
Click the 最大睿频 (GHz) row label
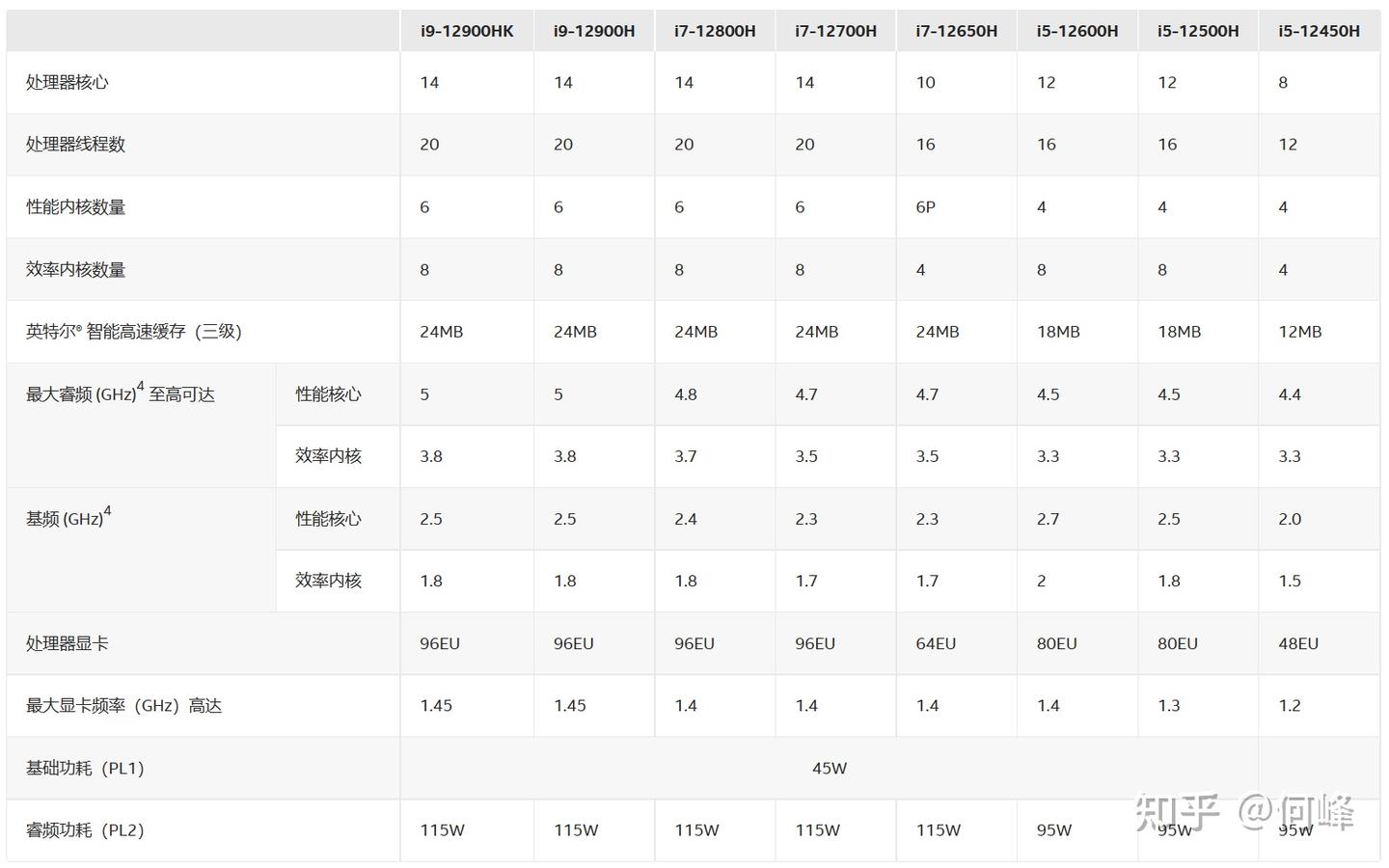pos(121,393)
